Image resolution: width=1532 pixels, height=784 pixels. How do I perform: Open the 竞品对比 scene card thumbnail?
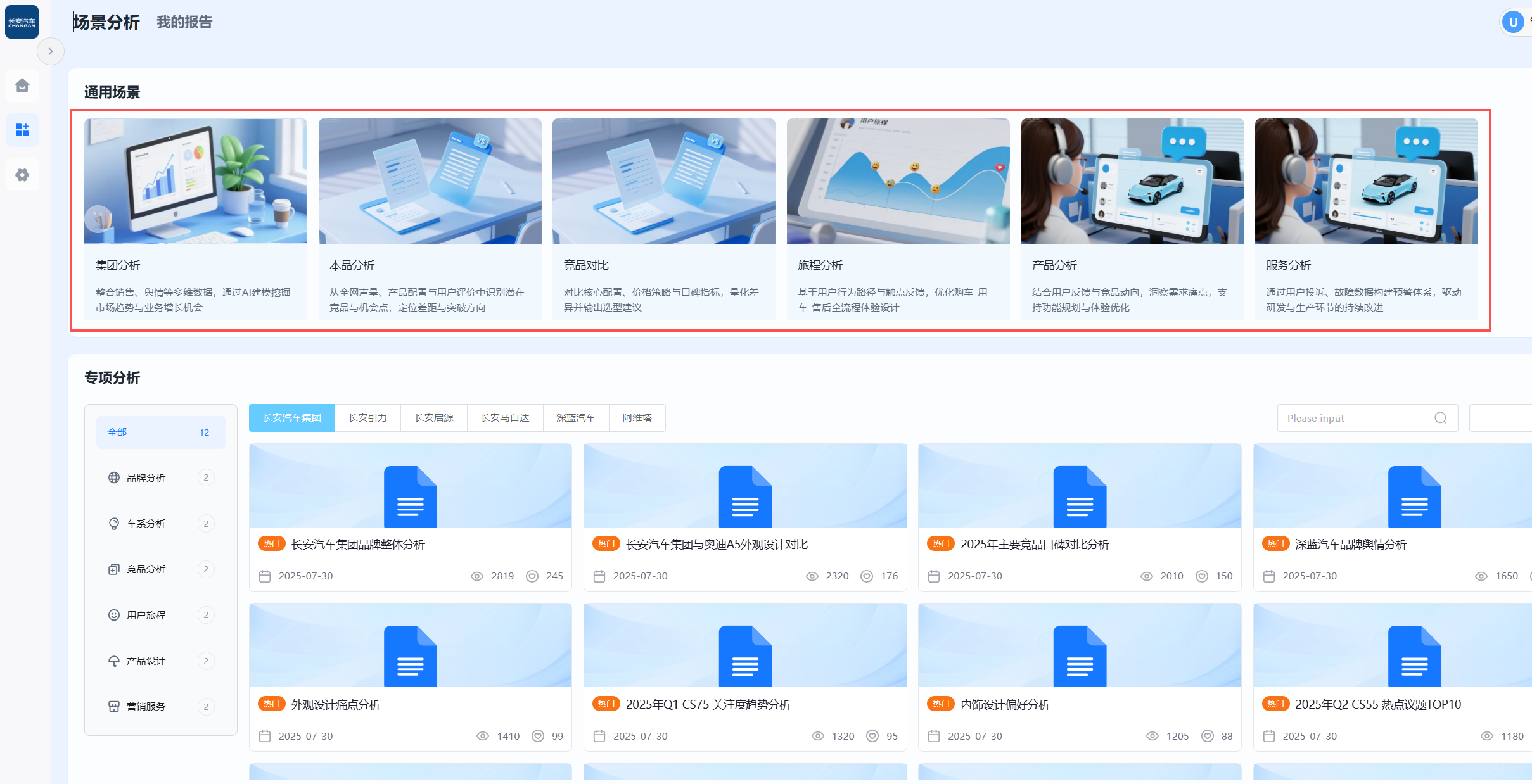click(x=664, y=181)
